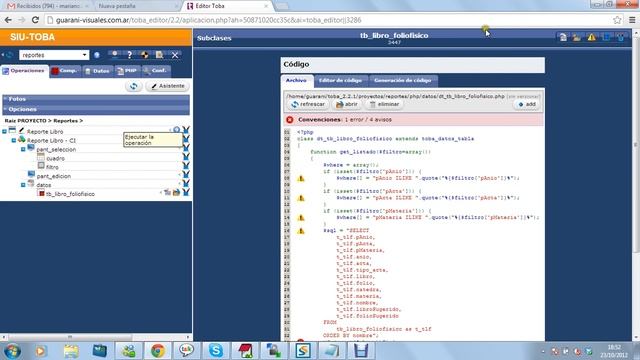Open the Generación de código tab
Image resolution: width=640 pixels, height=360 pixels.
403,80
